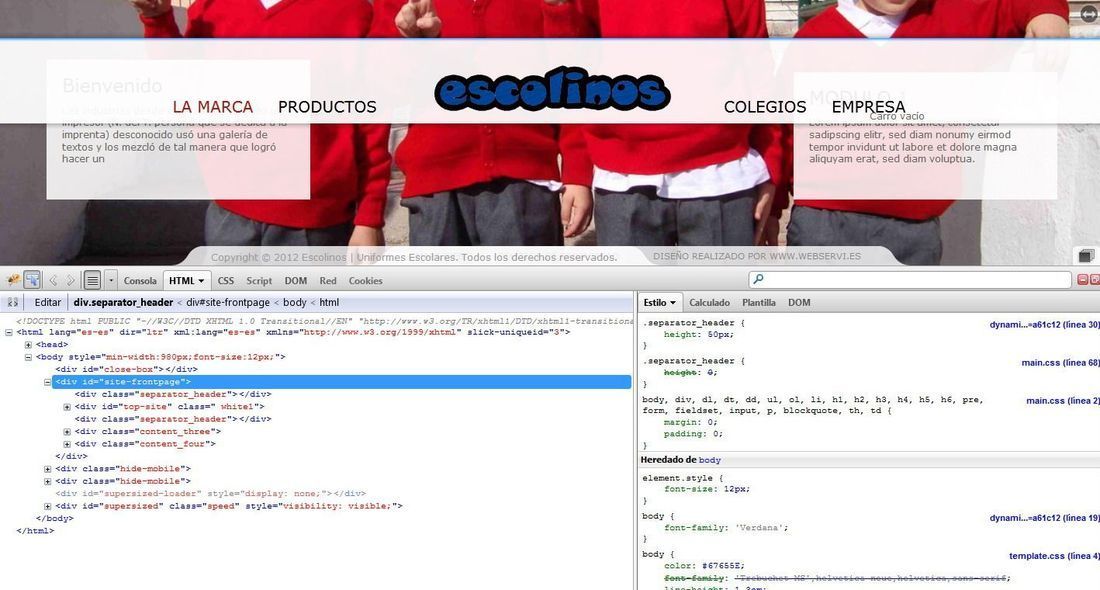Open PRODUCTOS in the site menu
1100x590 pixels.
tap(327, 107)
